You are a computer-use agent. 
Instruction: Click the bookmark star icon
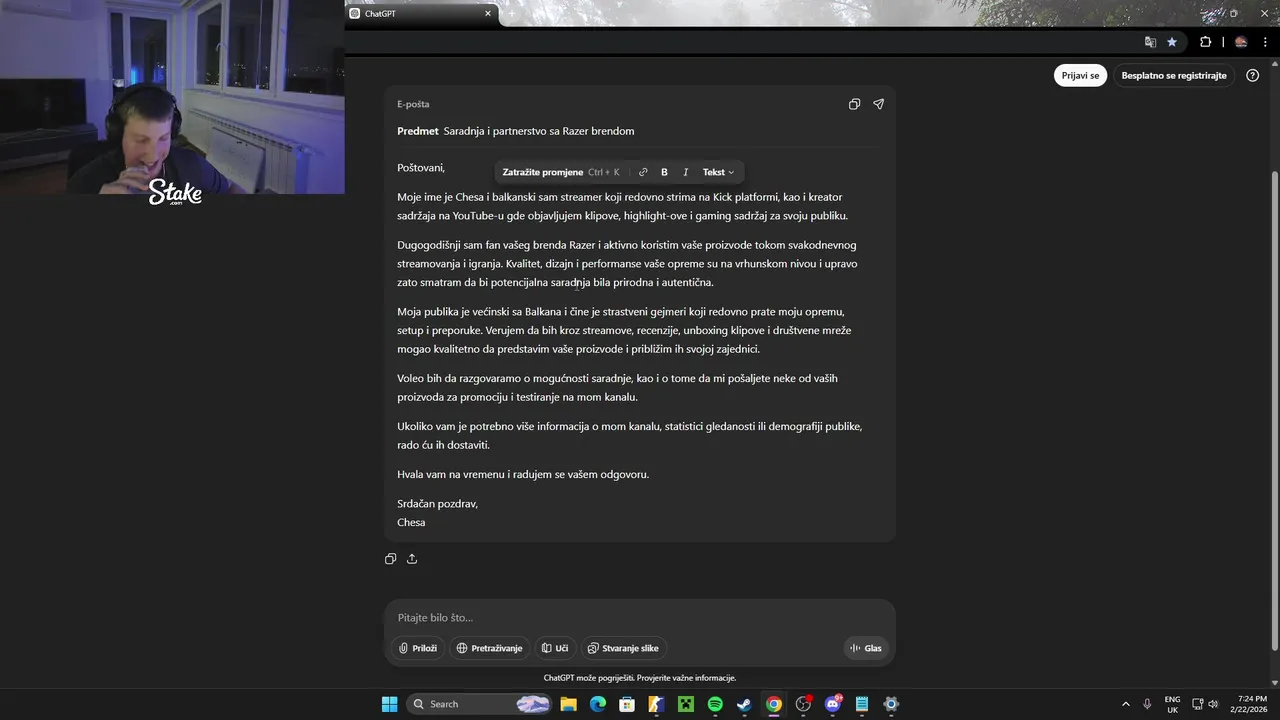pyautogui.click(x=1172, y=42)
